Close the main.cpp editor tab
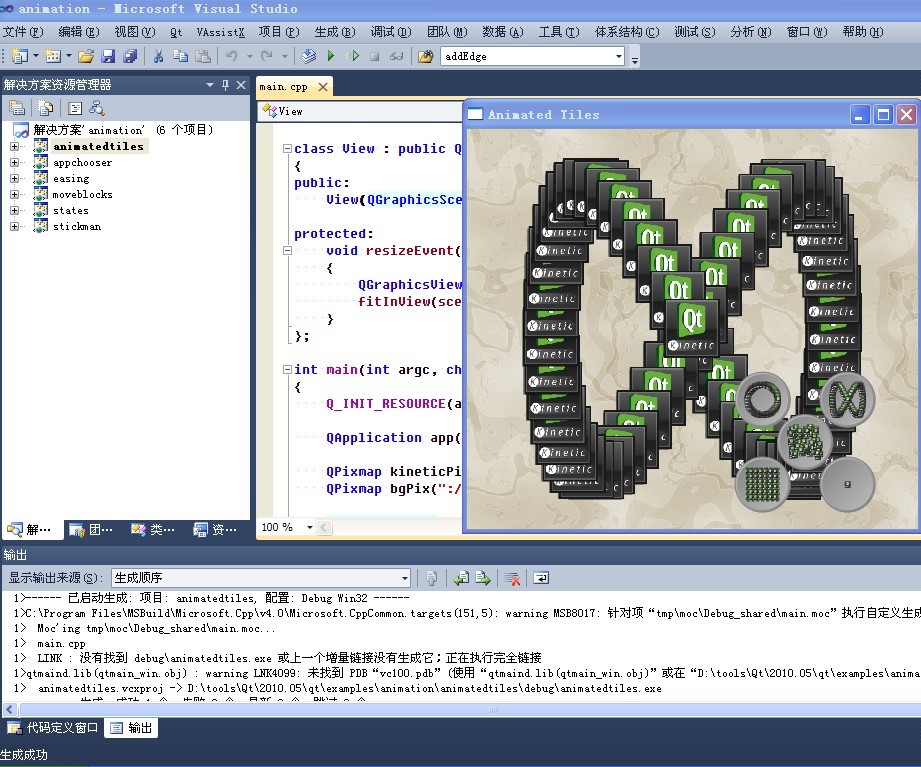Viewport: 921px width, 767px height. pyautogui.click(x=322, y=87)
